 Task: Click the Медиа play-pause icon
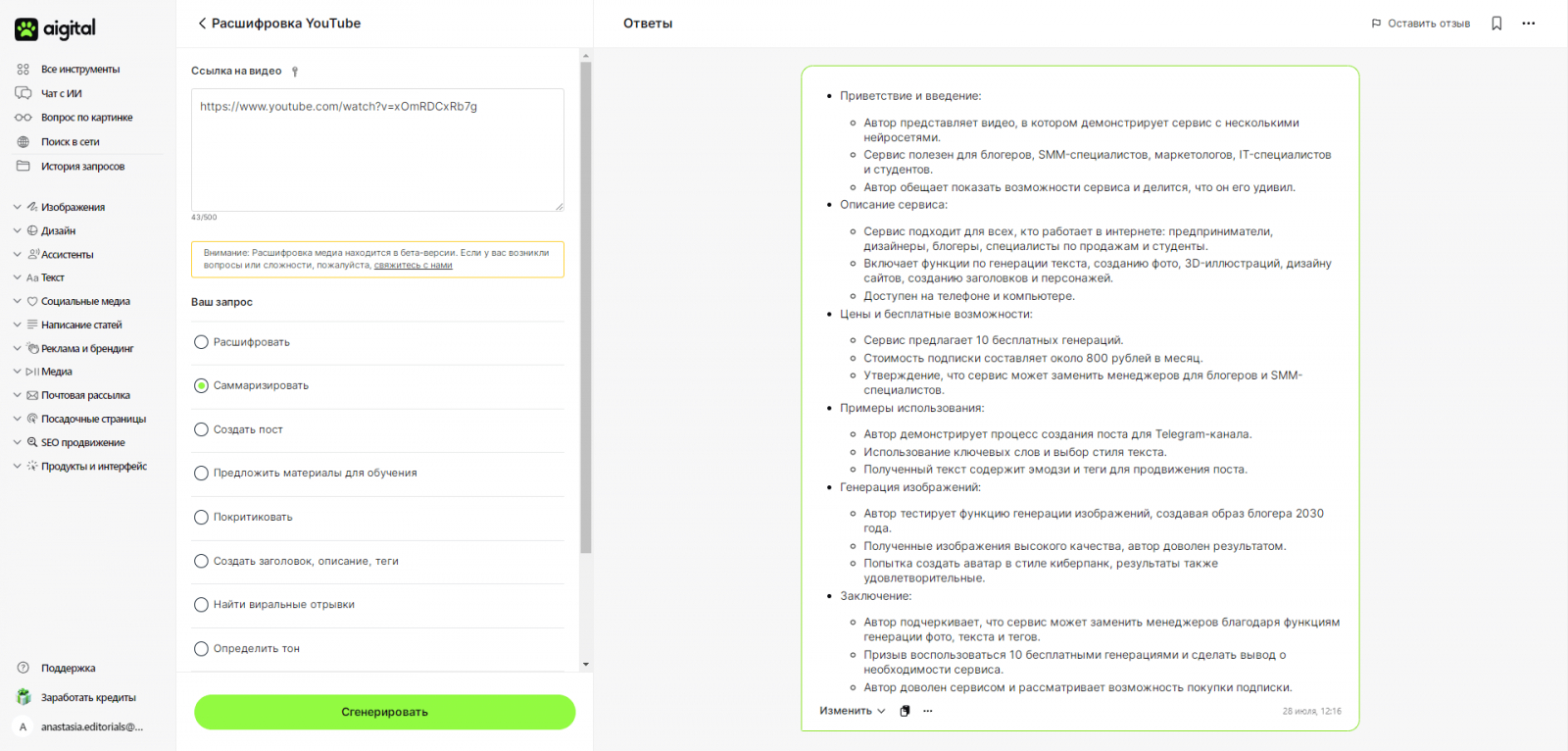[x=32, y=372]
